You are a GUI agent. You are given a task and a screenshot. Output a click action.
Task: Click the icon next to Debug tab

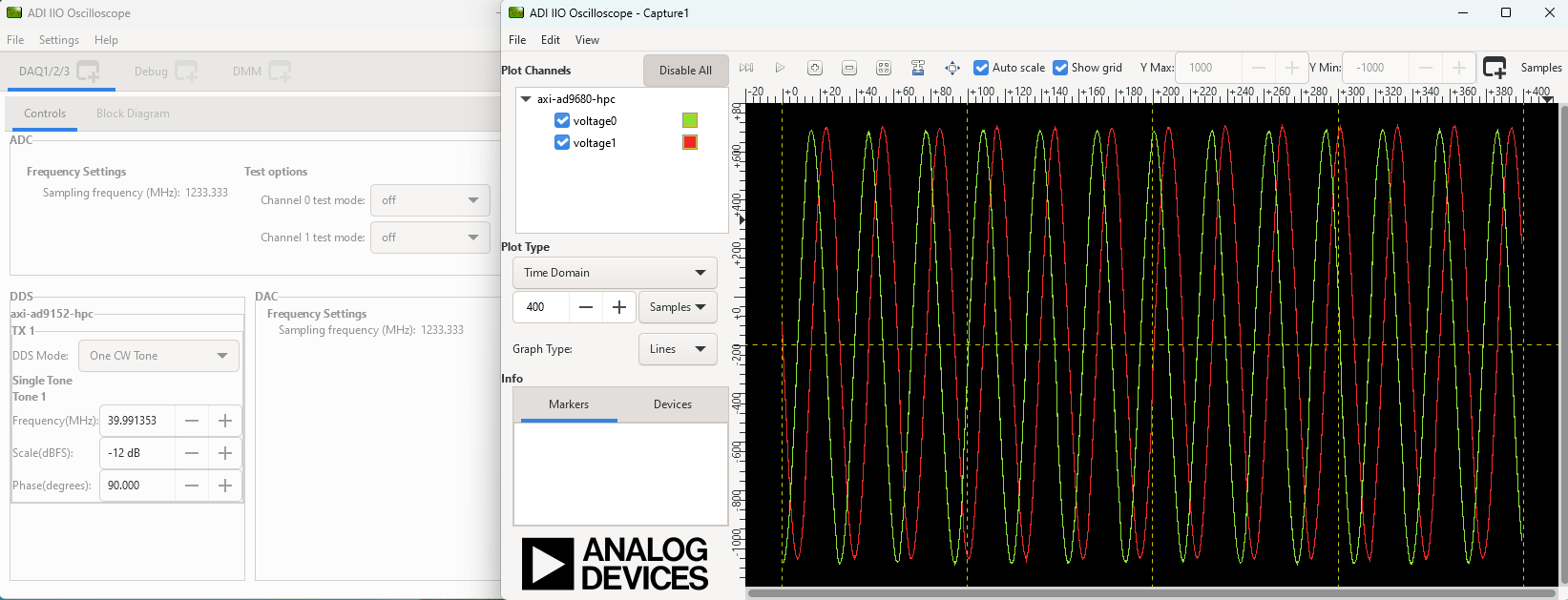pos(186,71)
